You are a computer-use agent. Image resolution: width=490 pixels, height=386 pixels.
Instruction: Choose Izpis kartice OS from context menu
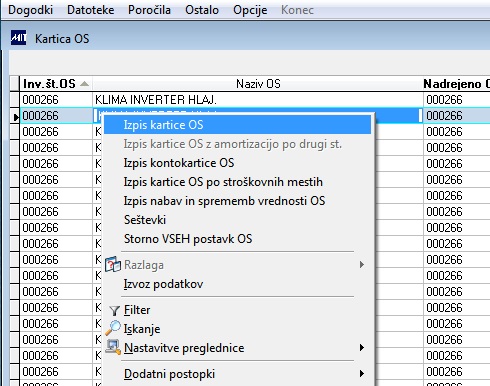click(237, 125)
